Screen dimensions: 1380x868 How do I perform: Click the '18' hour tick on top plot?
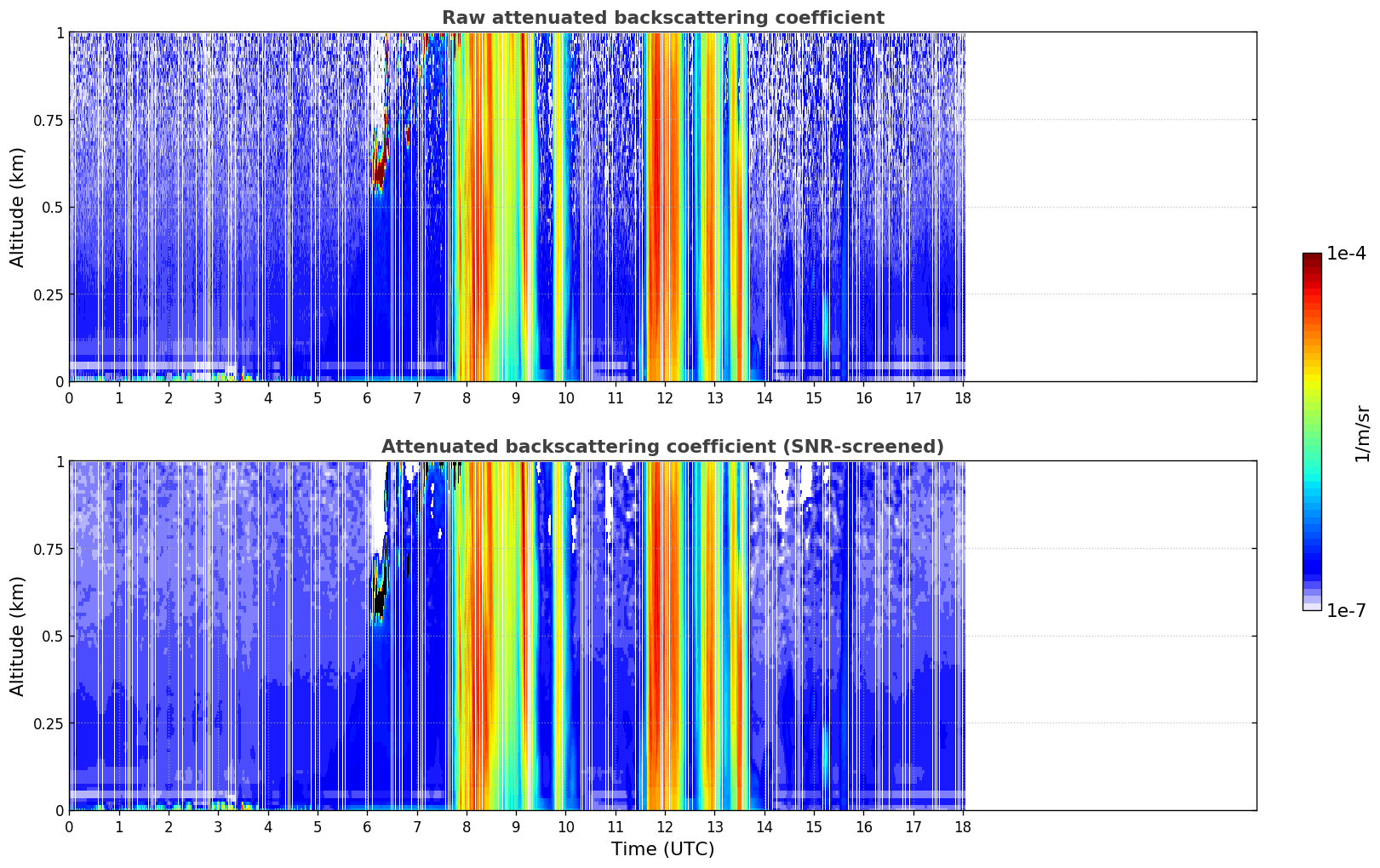coord(963,397)
